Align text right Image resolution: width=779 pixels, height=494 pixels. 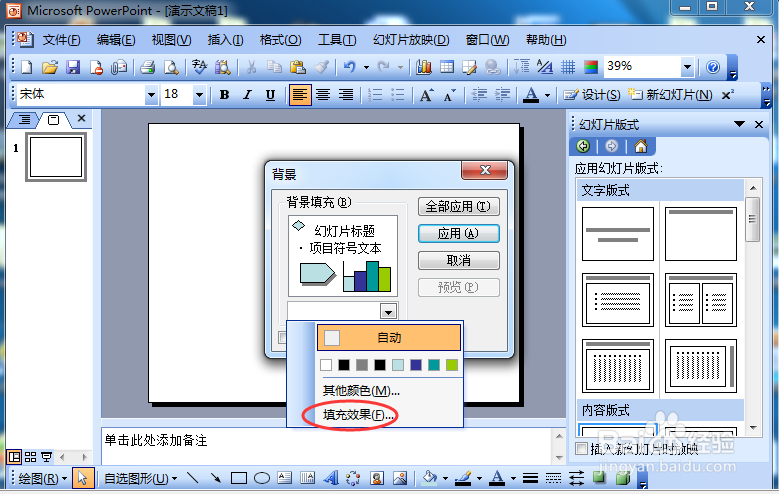point(346,94)
